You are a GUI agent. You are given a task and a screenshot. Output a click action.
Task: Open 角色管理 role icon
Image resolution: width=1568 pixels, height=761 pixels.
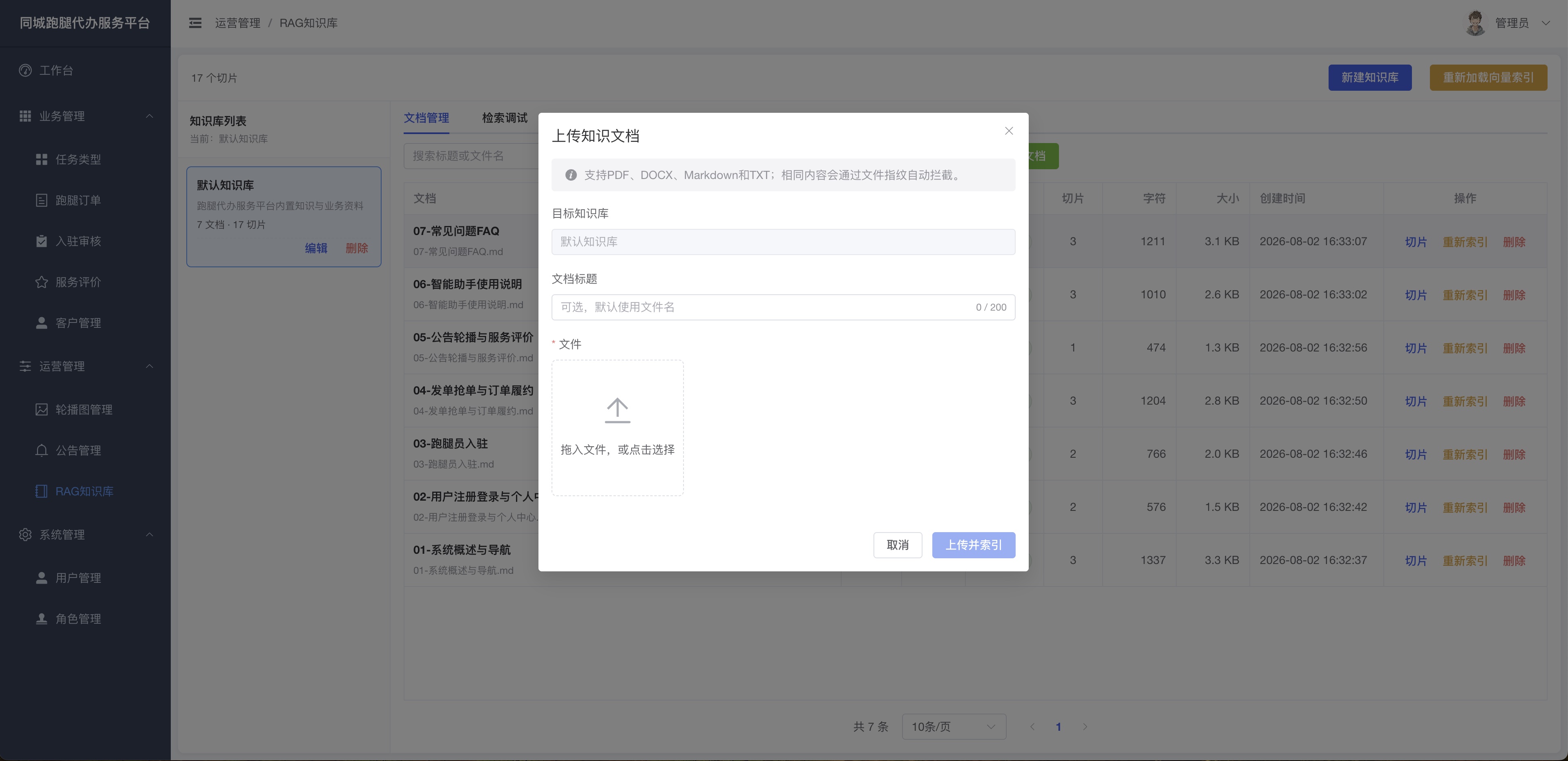(x=41, y=618)
